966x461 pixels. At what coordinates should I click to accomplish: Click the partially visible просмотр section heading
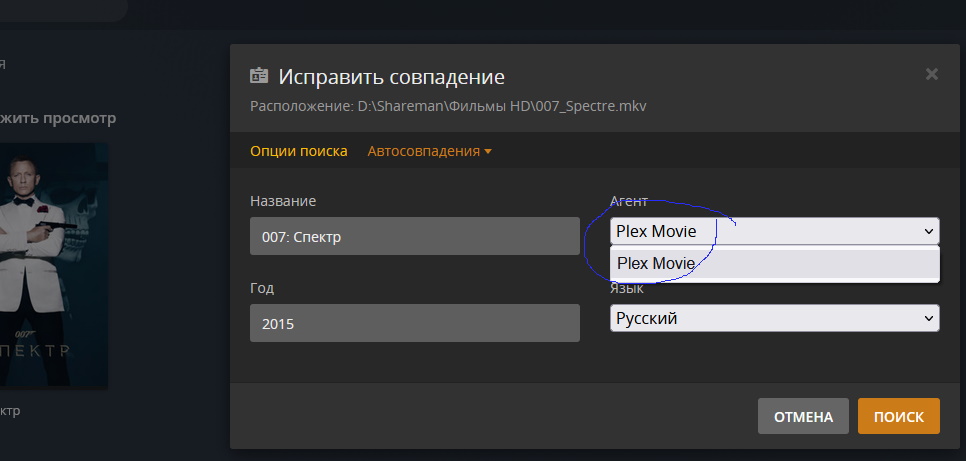pos(58,118)
